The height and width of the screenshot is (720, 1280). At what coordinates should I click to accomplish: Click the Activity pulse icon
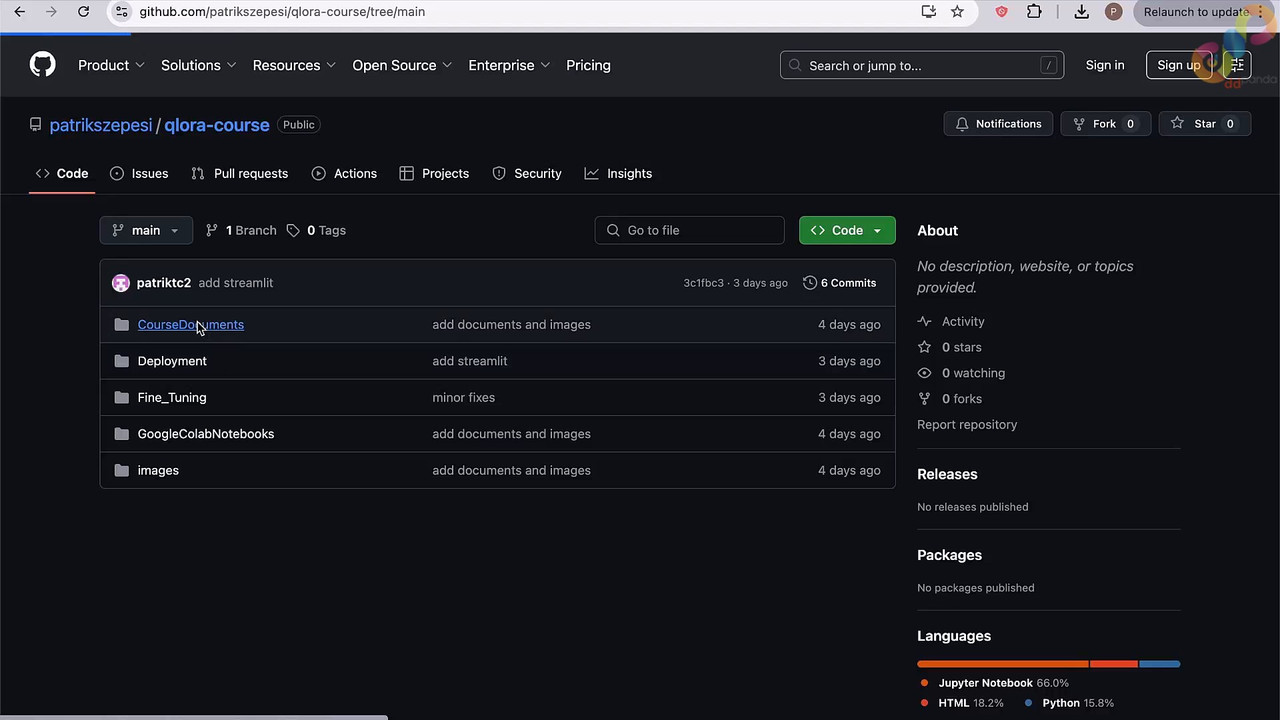pos(925,321)
